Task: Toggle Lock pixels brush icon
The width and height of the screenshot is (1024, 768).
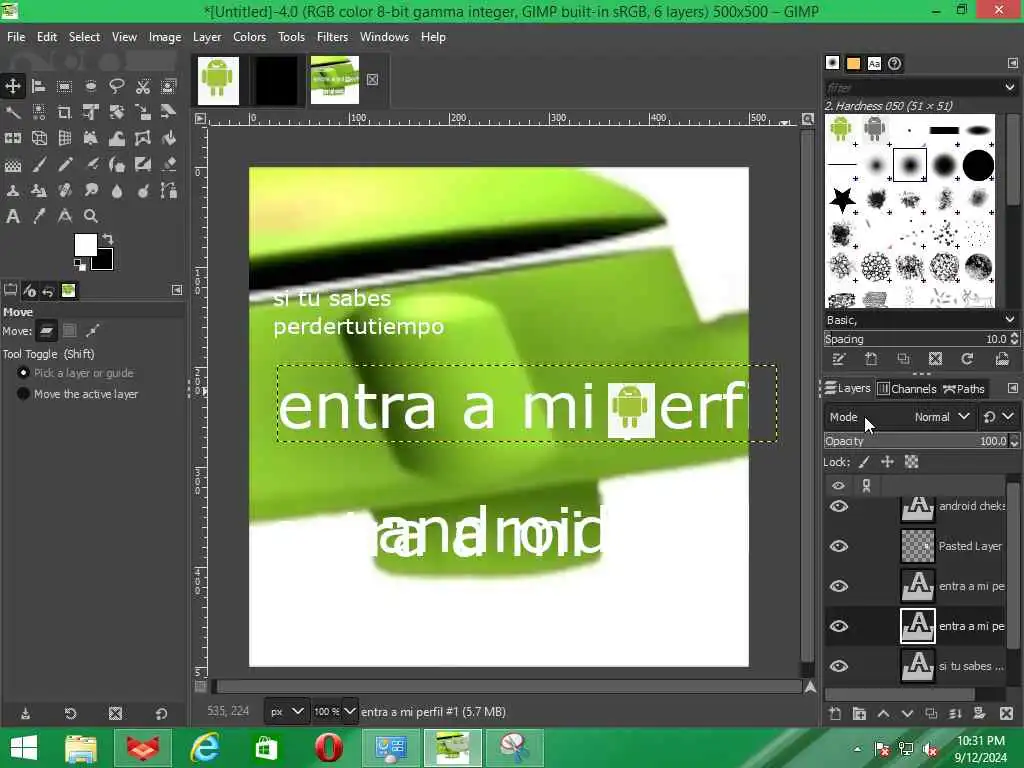Action: (x=864, y=462)
